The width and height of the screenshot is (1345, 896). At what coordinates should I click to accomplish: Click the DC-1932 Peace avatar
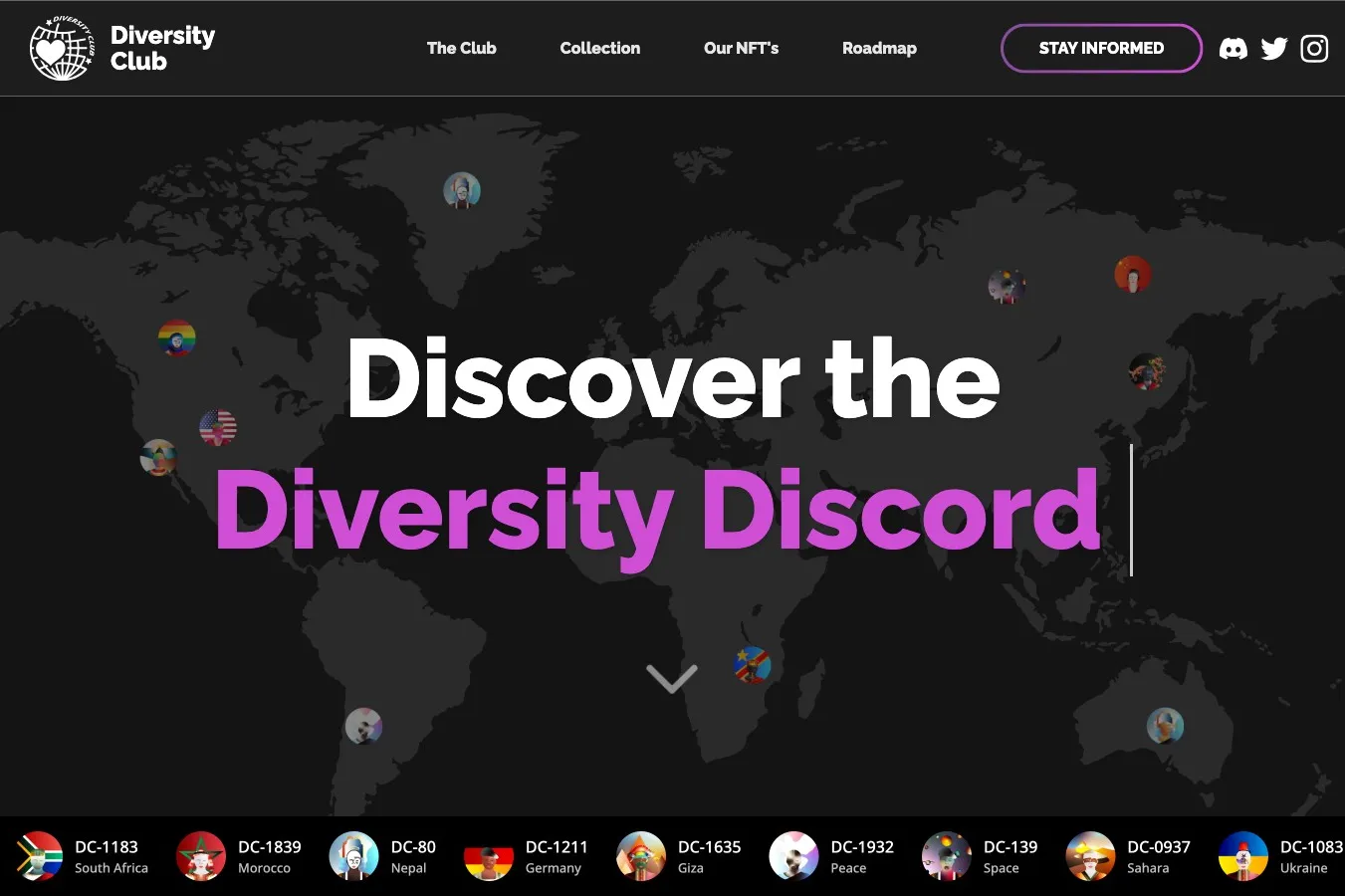tap(793, 856)
